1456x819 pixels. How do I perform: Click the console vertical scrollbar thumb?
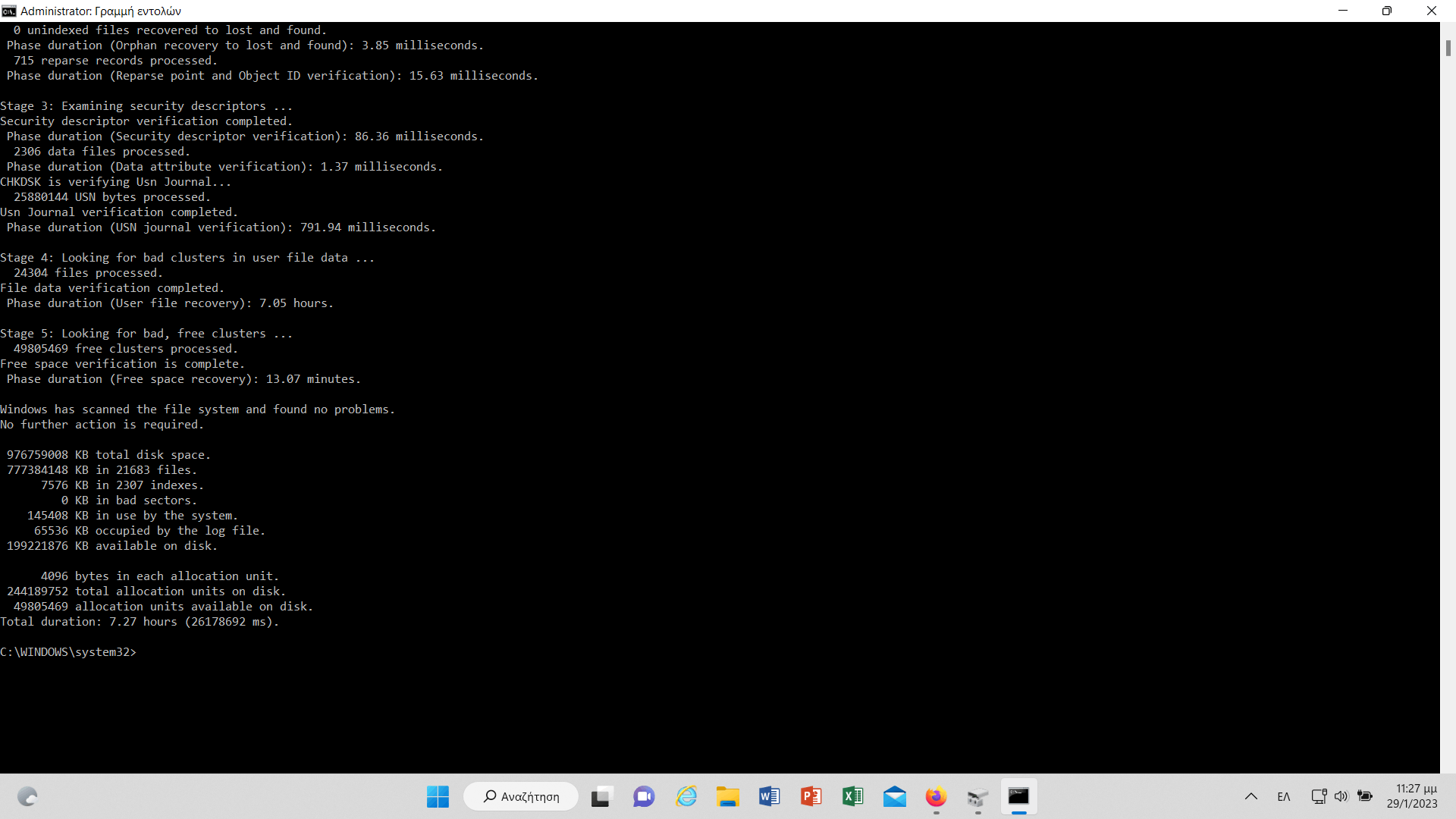1448,48
